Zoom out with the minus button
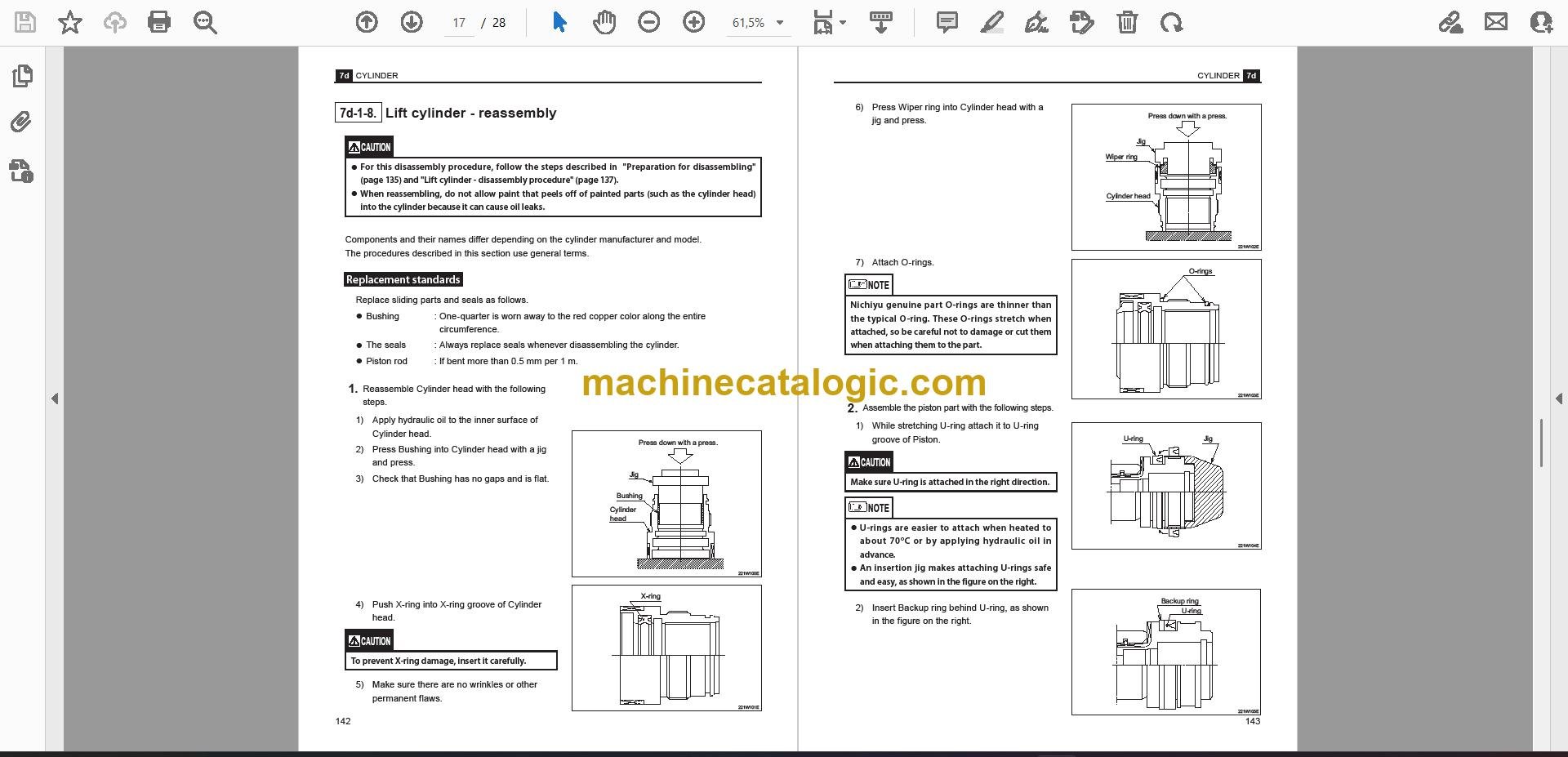This screenshot has width=1568, height=757. click(649, 22)
